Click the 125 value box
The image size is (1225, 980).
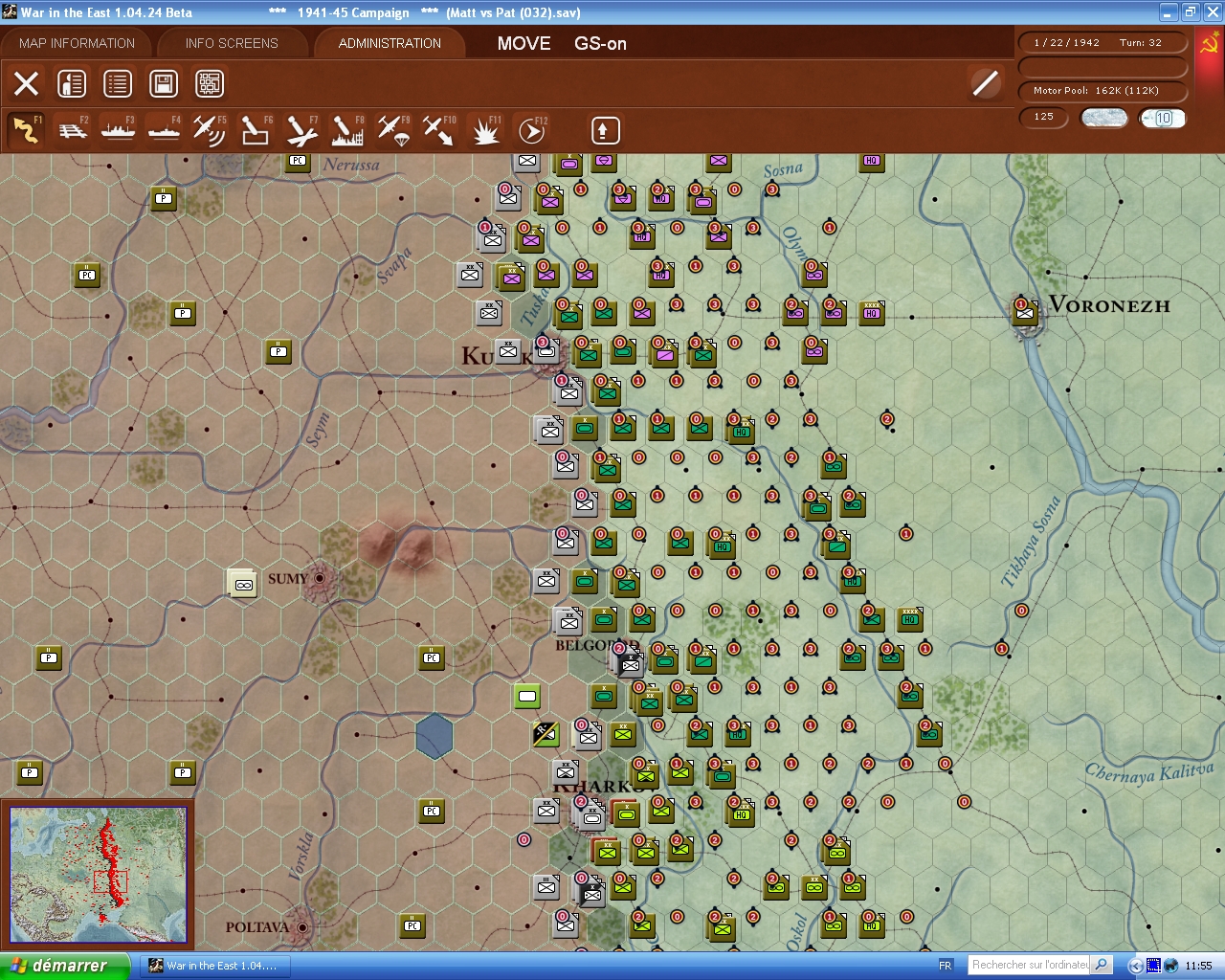[x=1043, y=117]
